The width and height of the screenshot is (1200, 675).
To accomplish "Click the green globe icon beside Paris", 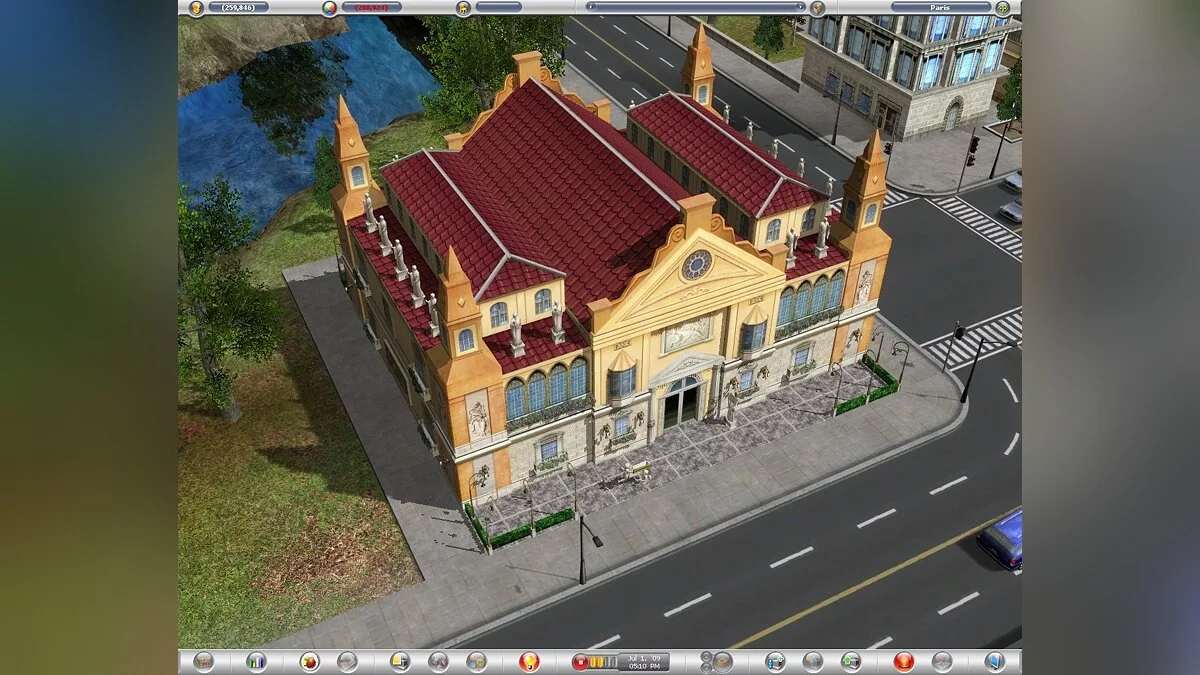I will (x=1002, y=7).
